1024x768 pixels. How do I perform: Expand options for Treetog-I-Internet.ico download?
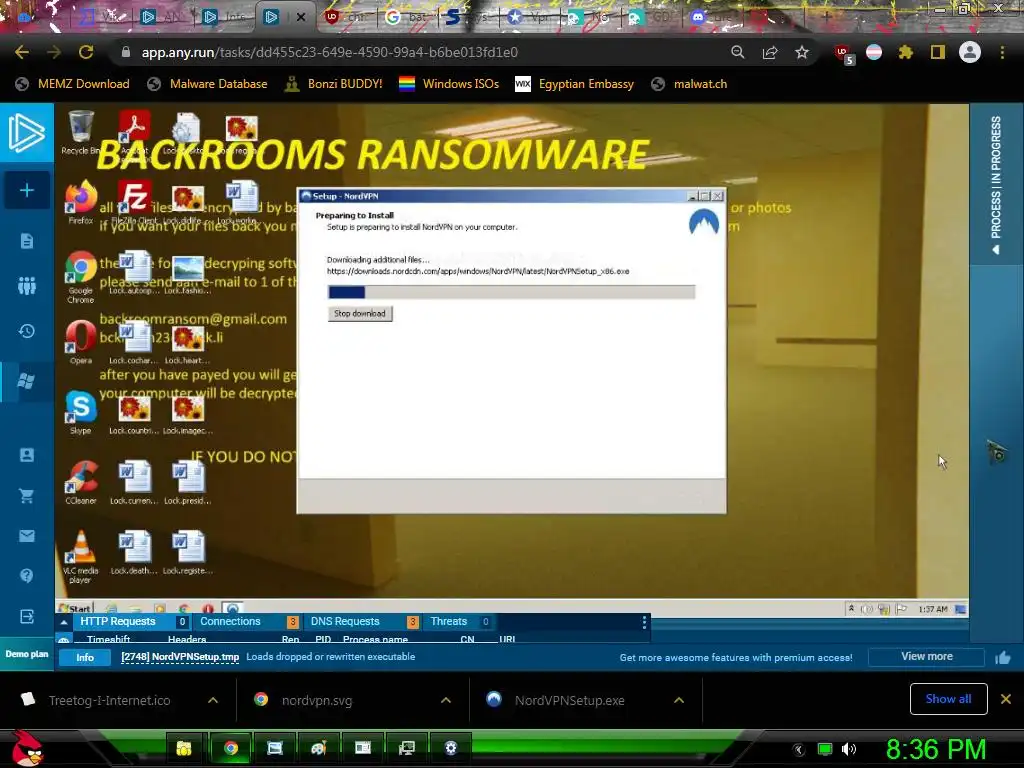point(213,700)
